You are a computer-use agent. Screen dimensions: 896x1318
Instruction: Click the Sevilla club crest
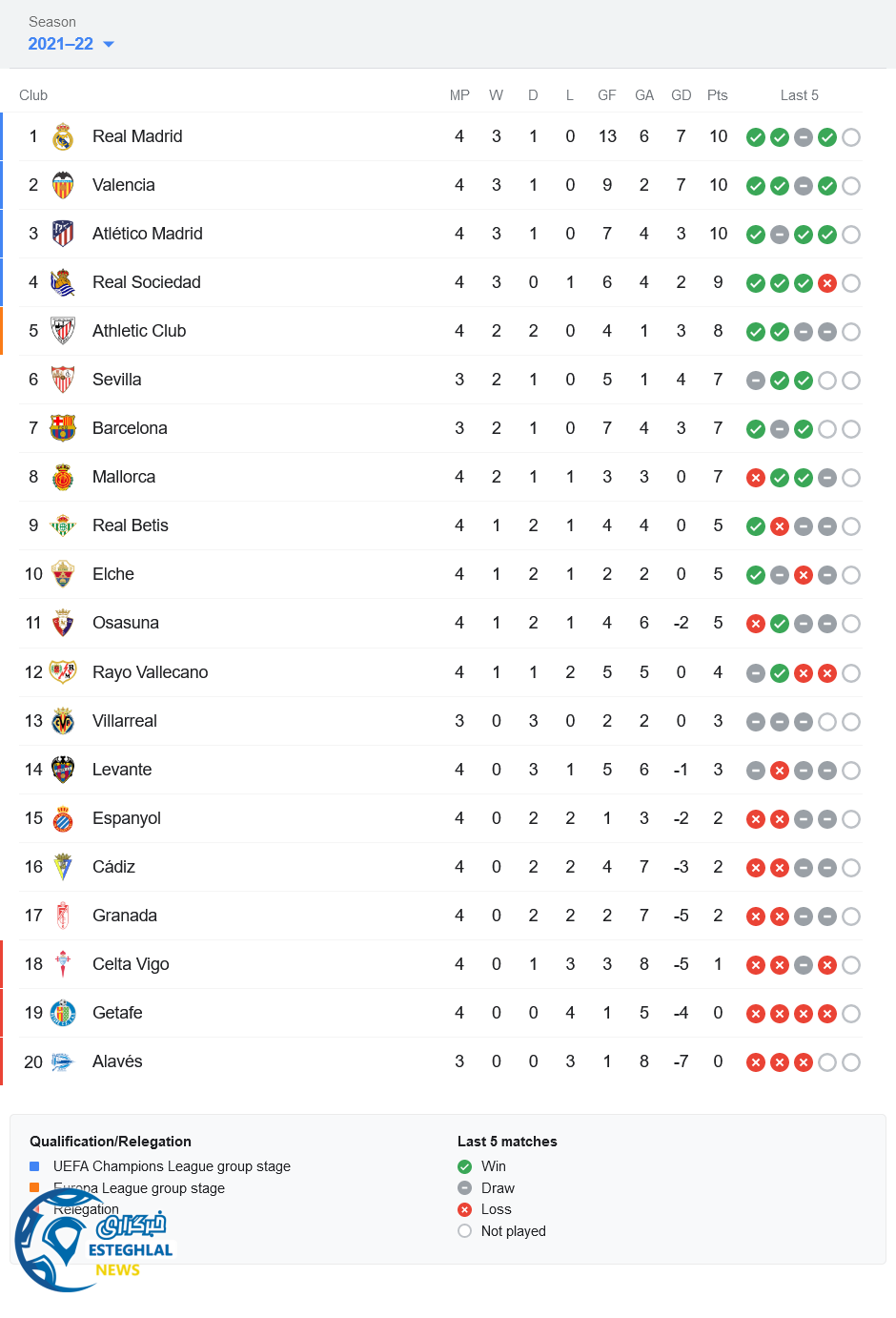63,380
